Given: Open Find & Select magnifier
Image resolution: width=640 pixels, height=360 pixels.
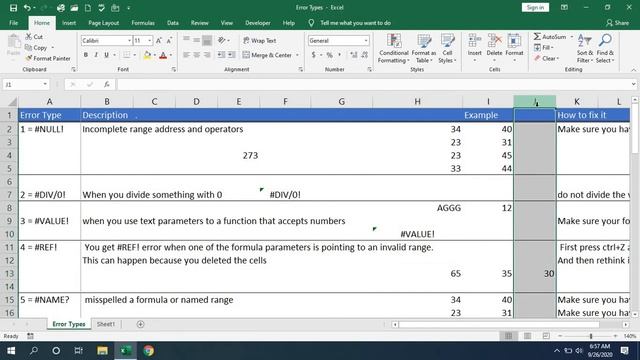Looking at the screenshot, I should click(x=605, y=49).
